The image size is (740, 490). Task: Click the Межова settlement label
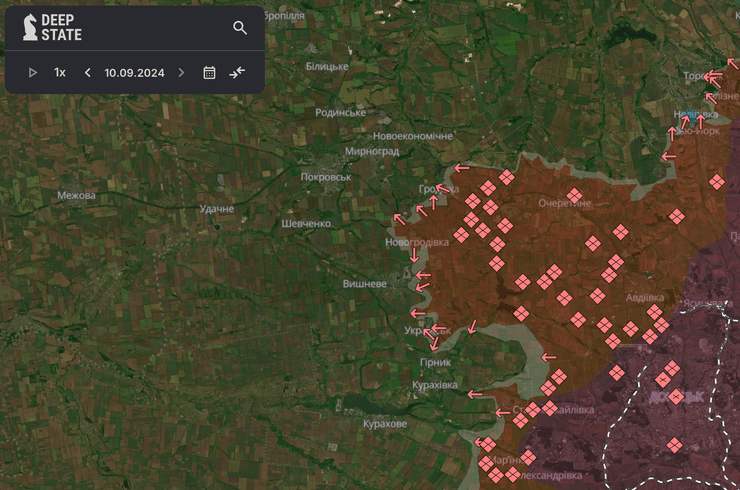tap(76, 196)
